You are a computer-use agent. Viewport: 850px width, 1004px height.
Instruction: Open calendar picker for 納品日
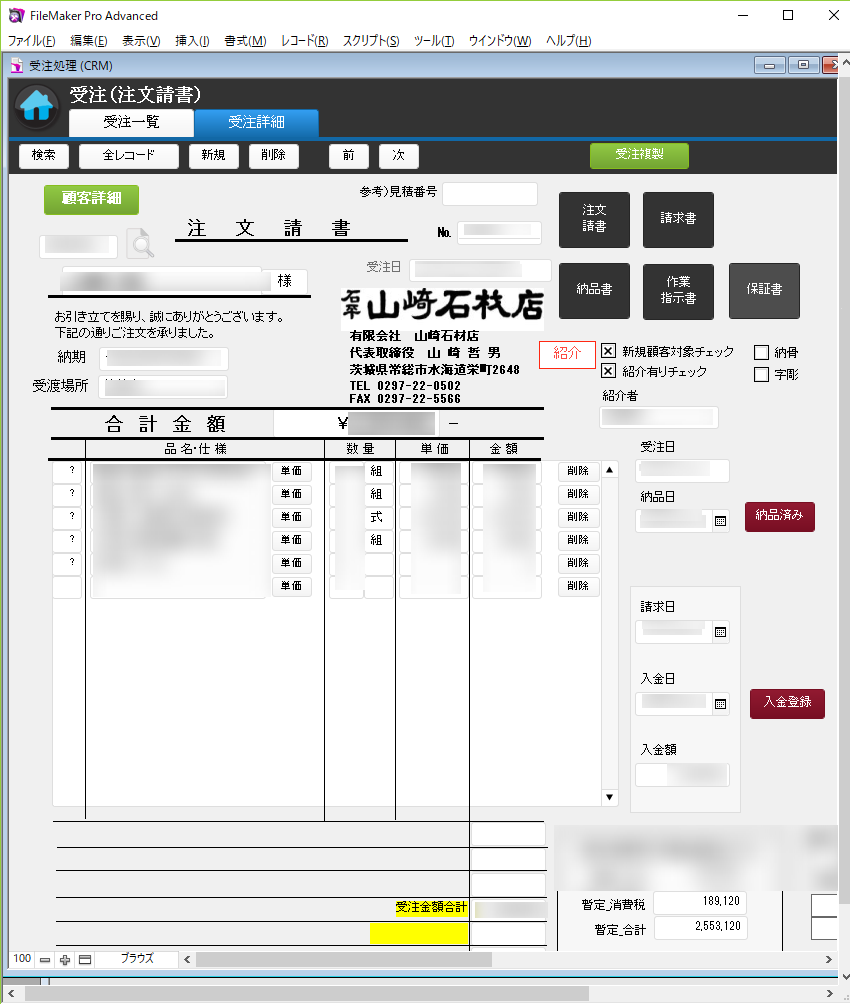(x=721, y=521)
